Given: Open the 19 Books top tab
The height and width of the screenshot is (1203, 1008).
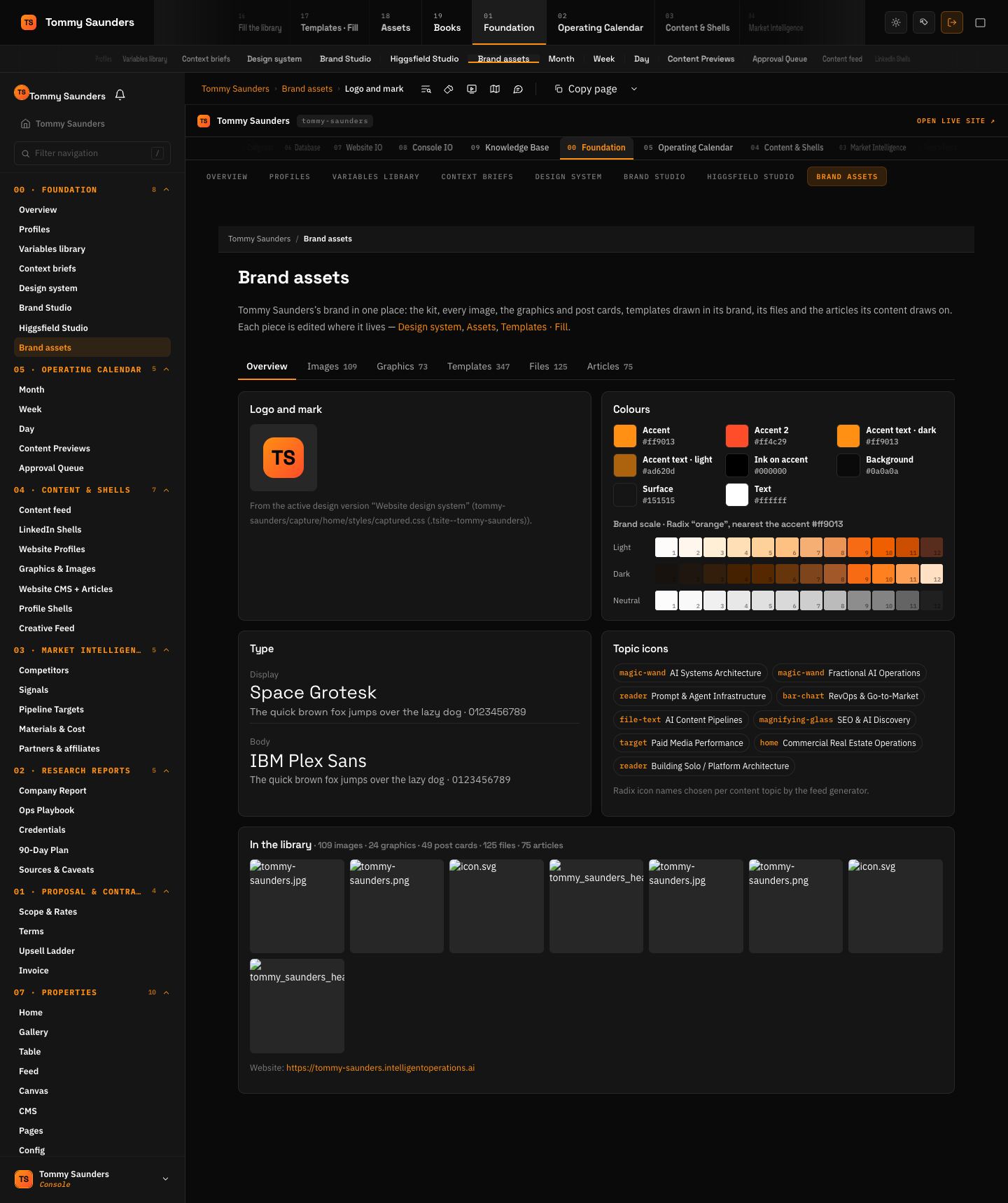Looking at the screenshot, I should click(447, 22).
